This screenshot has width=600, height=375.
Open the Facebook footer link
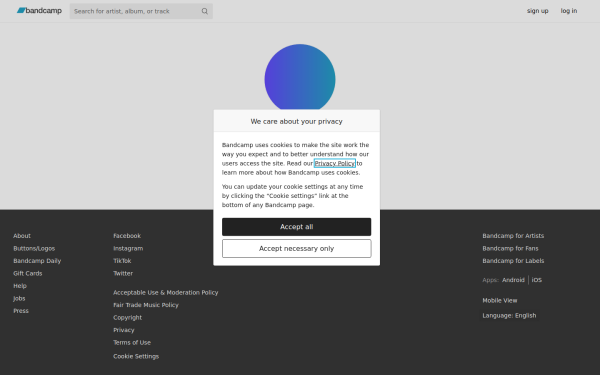pos(127,236)
